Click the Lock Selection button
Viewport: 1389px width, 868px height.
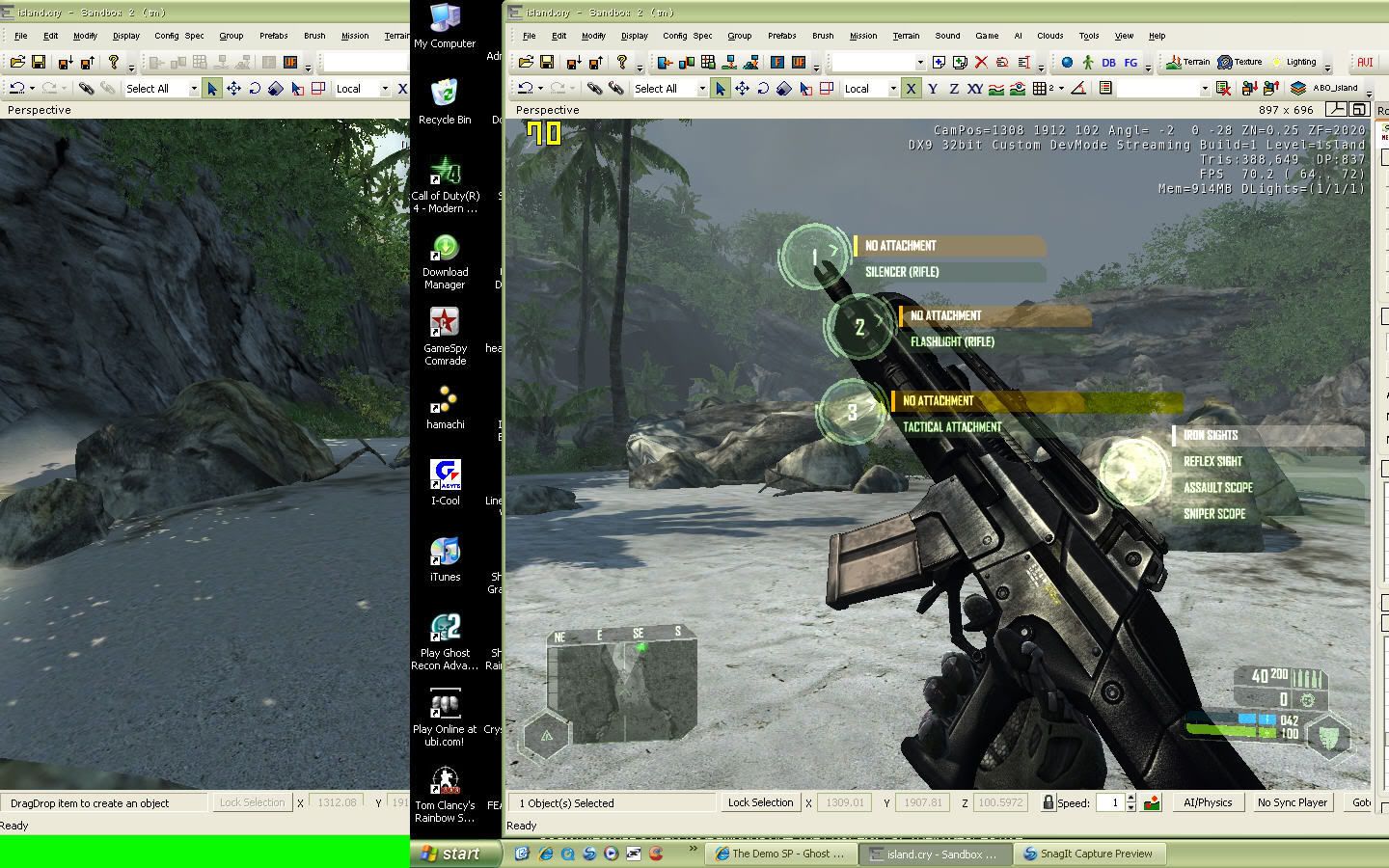point(760,802)
